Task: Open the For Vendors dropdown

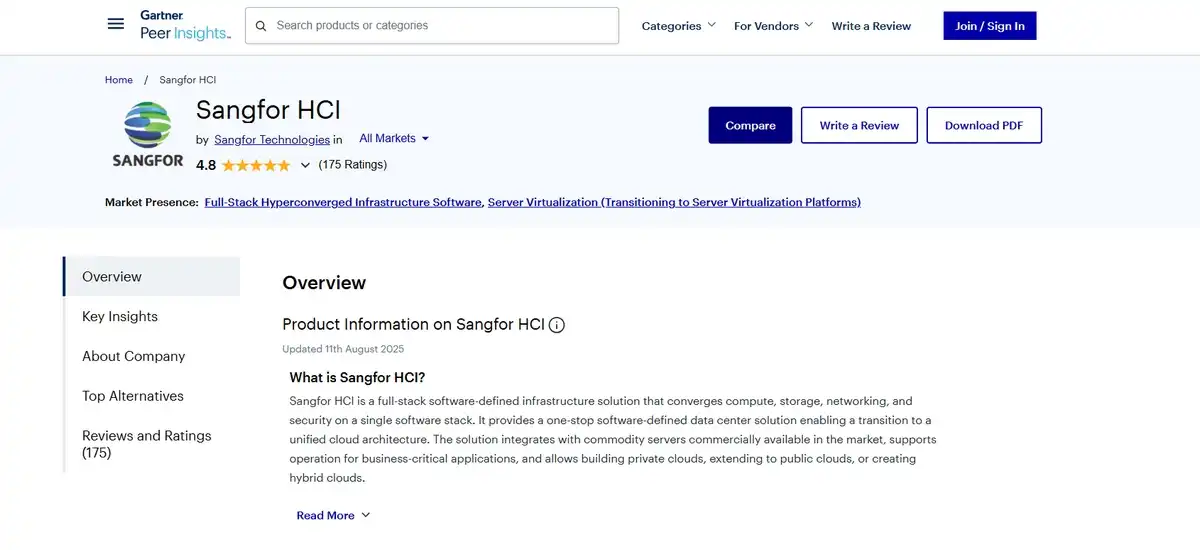Action: 773,26
